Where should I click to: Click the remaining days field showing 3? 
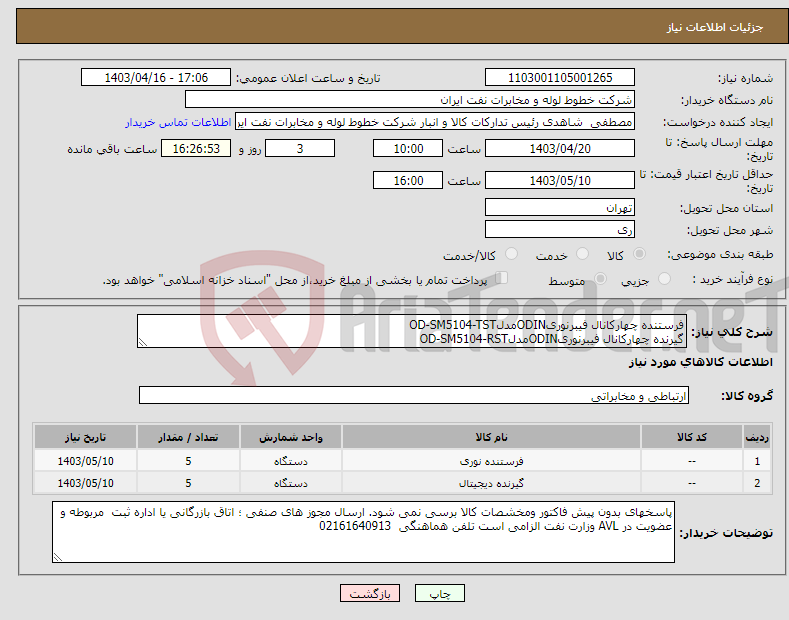(300, 148)
